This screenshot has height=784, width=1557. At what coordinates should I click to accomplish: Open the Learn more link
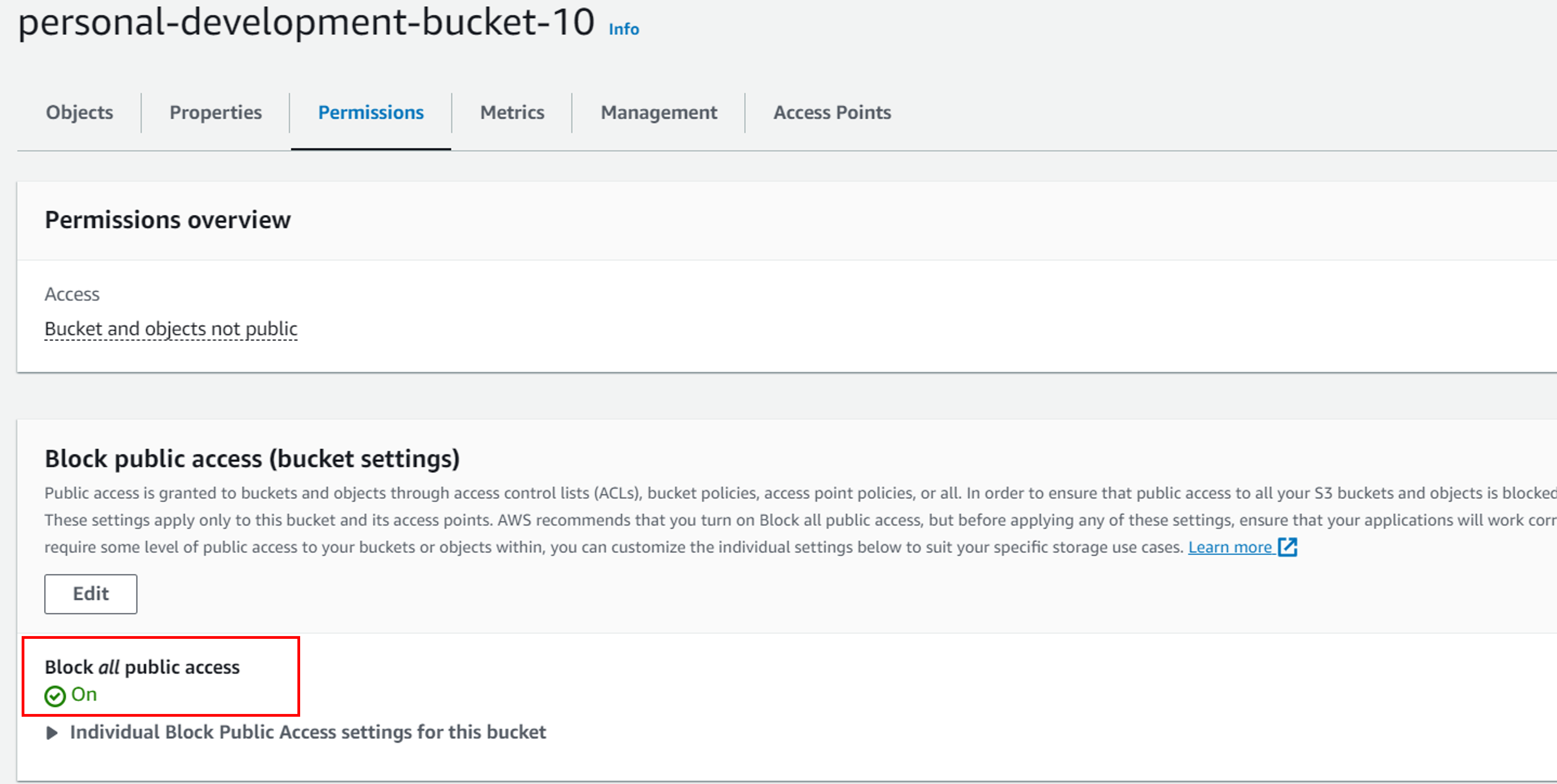coord(1230,546)
